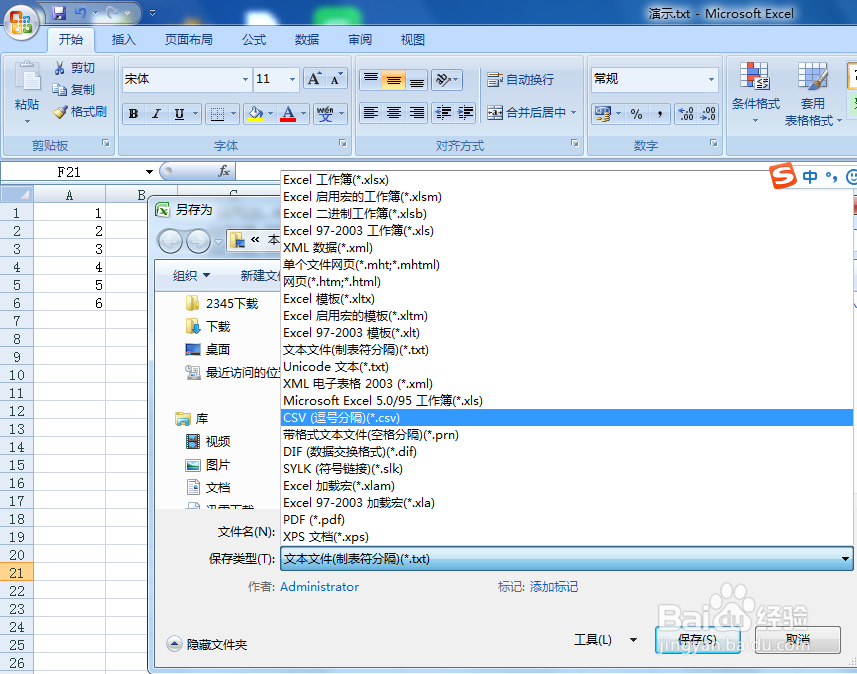This screenshot has height=674, width=857.
Task: Click the increase indent icon
Action: point(465,113)
